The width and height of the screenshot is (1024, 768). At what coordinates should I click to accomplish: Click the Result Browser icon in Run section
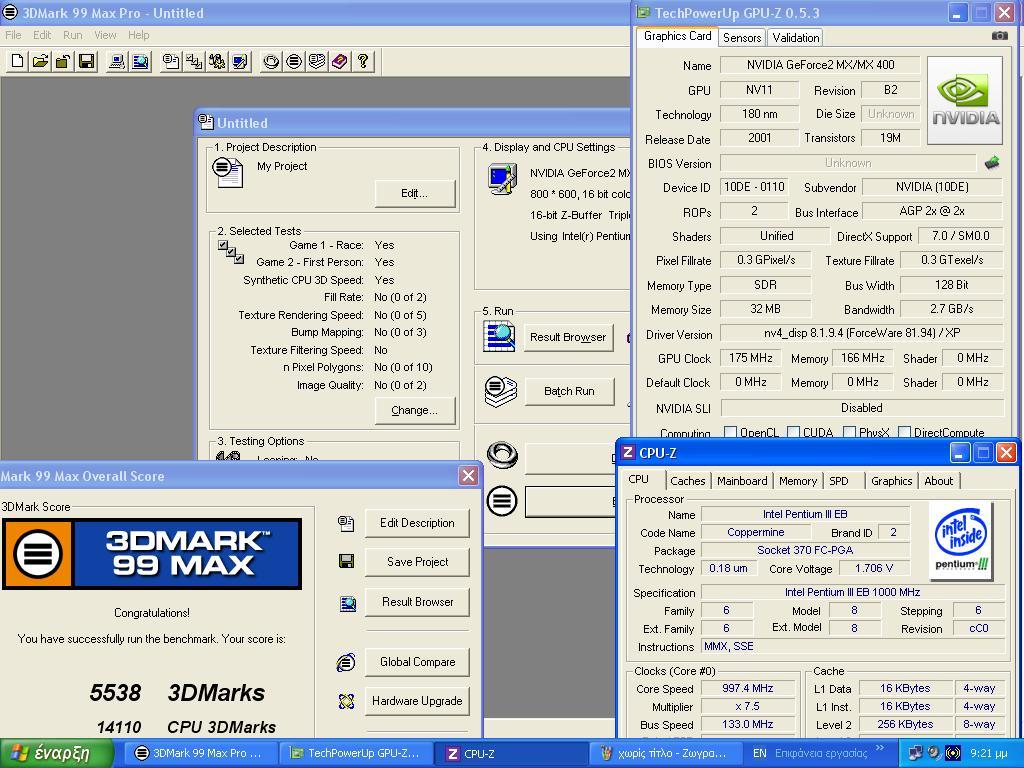click(499, 337)
